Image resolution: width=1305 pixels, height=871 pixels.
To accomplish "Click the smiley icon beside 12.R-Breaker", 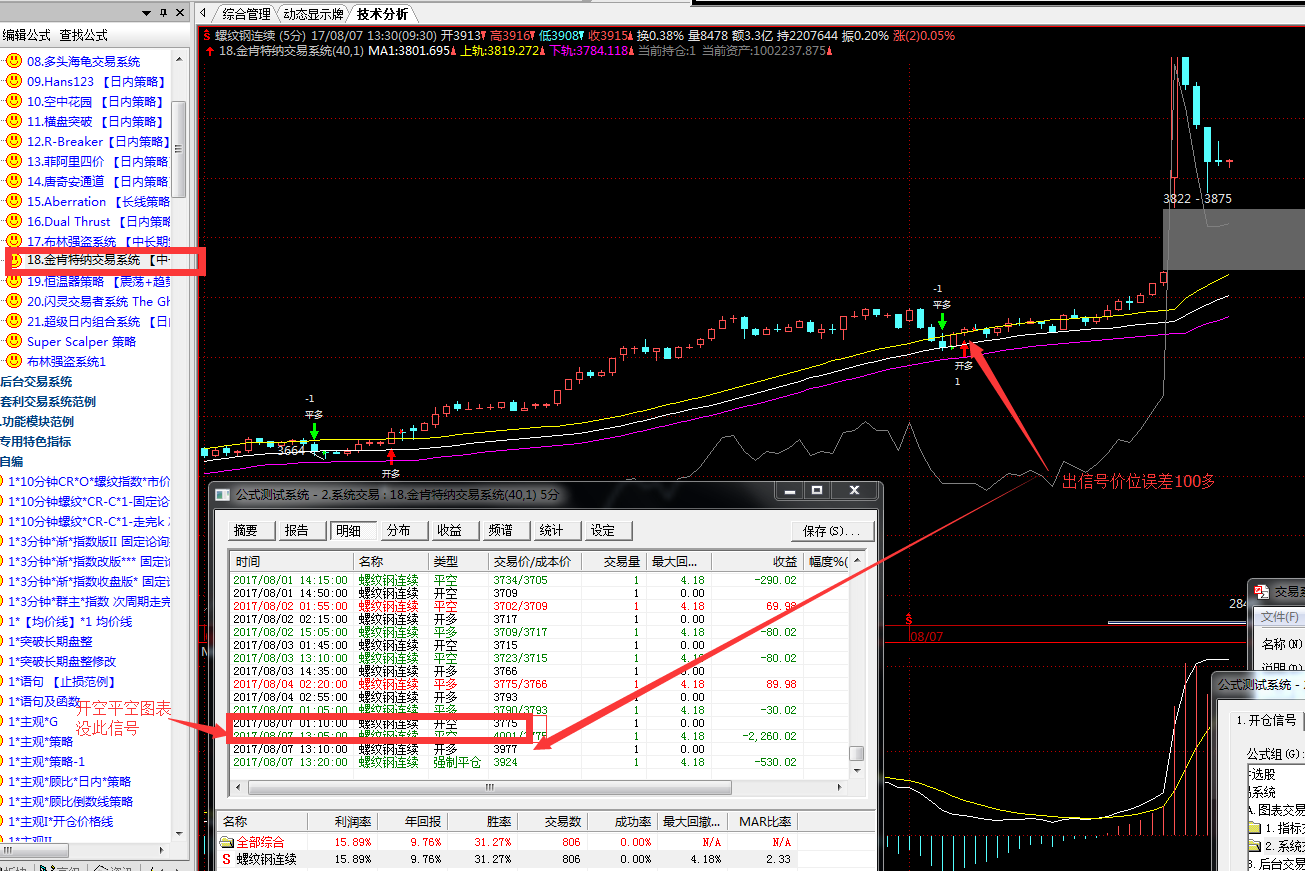I will tap(13, 141).
